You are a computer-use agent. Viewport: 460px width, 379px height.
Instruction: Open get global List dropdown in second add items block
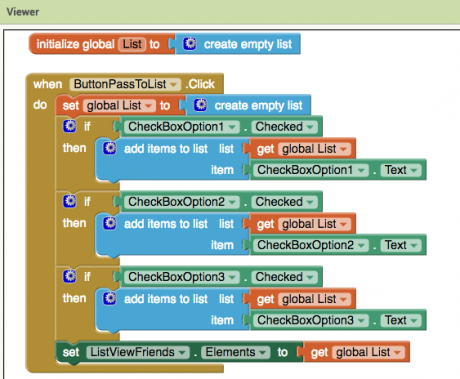click(314, 224)
